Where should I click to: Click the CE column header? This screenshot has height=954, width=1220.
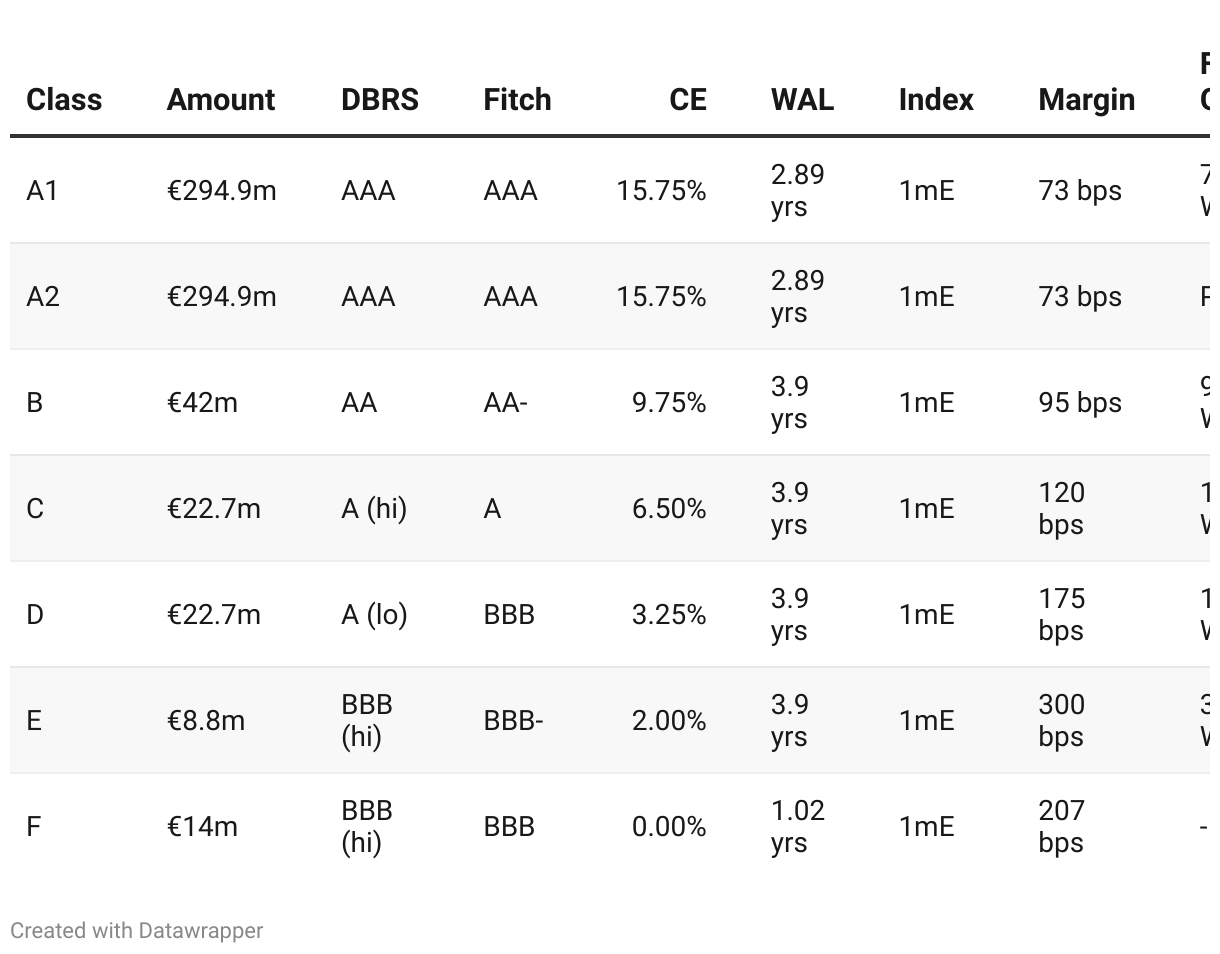688,100
